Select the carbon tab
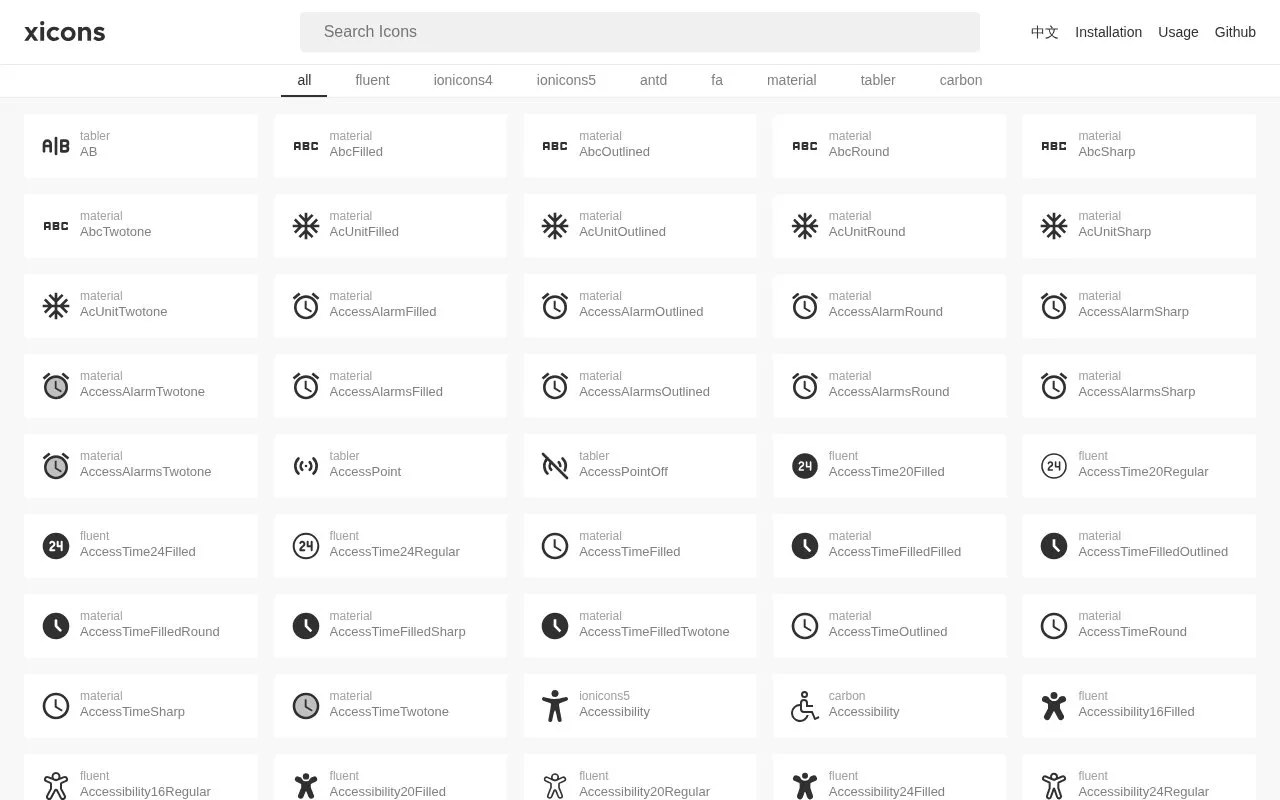This screenshot has width=1280, height=800. click(x=961, y=80)
